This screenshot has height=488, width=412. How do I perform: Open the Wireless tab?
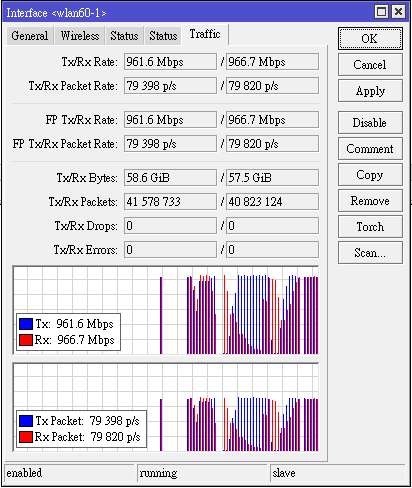click(x=80, y=36)
